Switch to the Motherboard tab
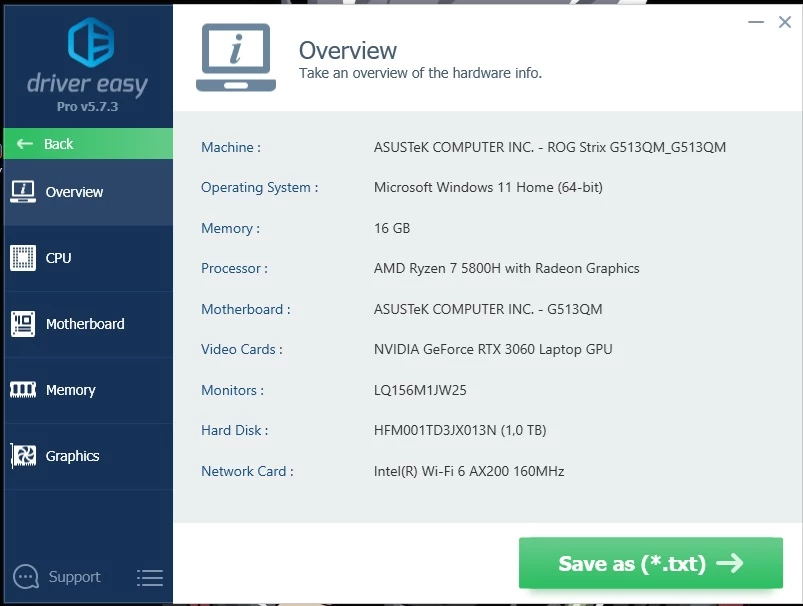The width and height of the screenshot is (803, 606). click(x=88, y=324)
